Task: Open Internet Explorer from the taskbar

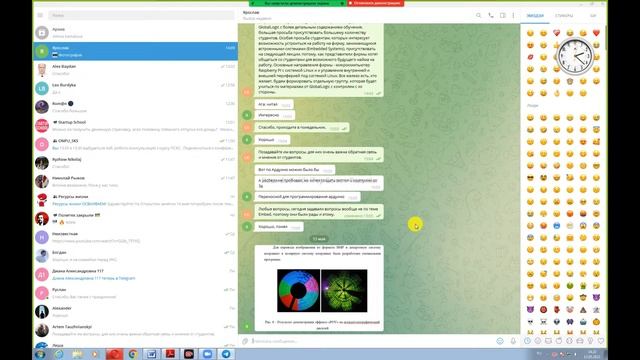Action: 59,354
